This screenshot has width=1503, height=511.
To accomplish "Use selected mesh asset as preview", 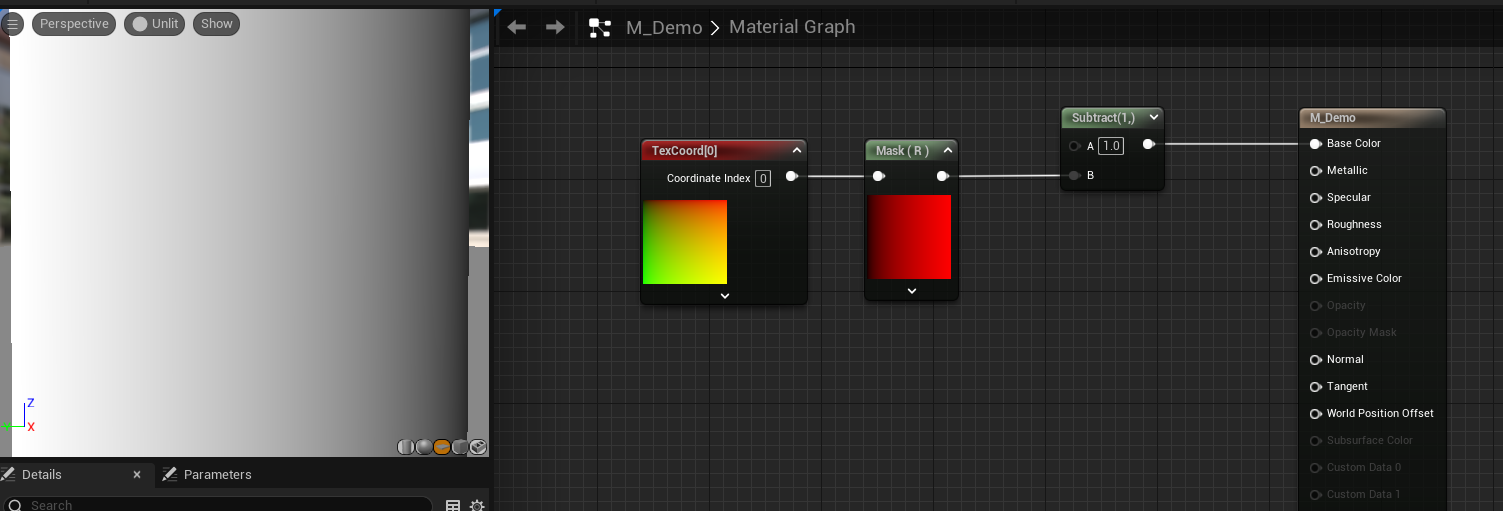I will coord(478,447).
